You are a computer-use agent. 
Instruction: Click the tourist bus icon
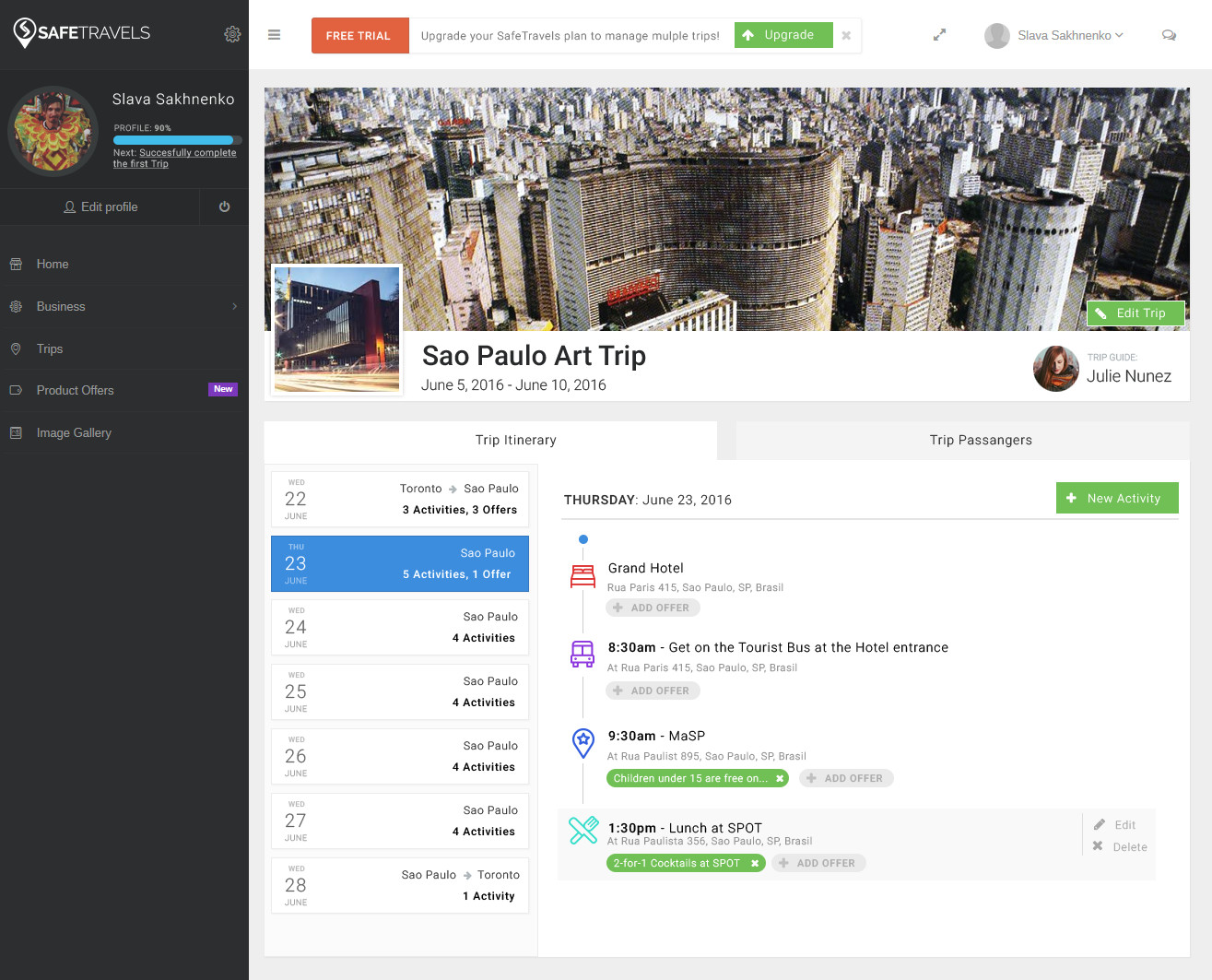tap(582, 655)
